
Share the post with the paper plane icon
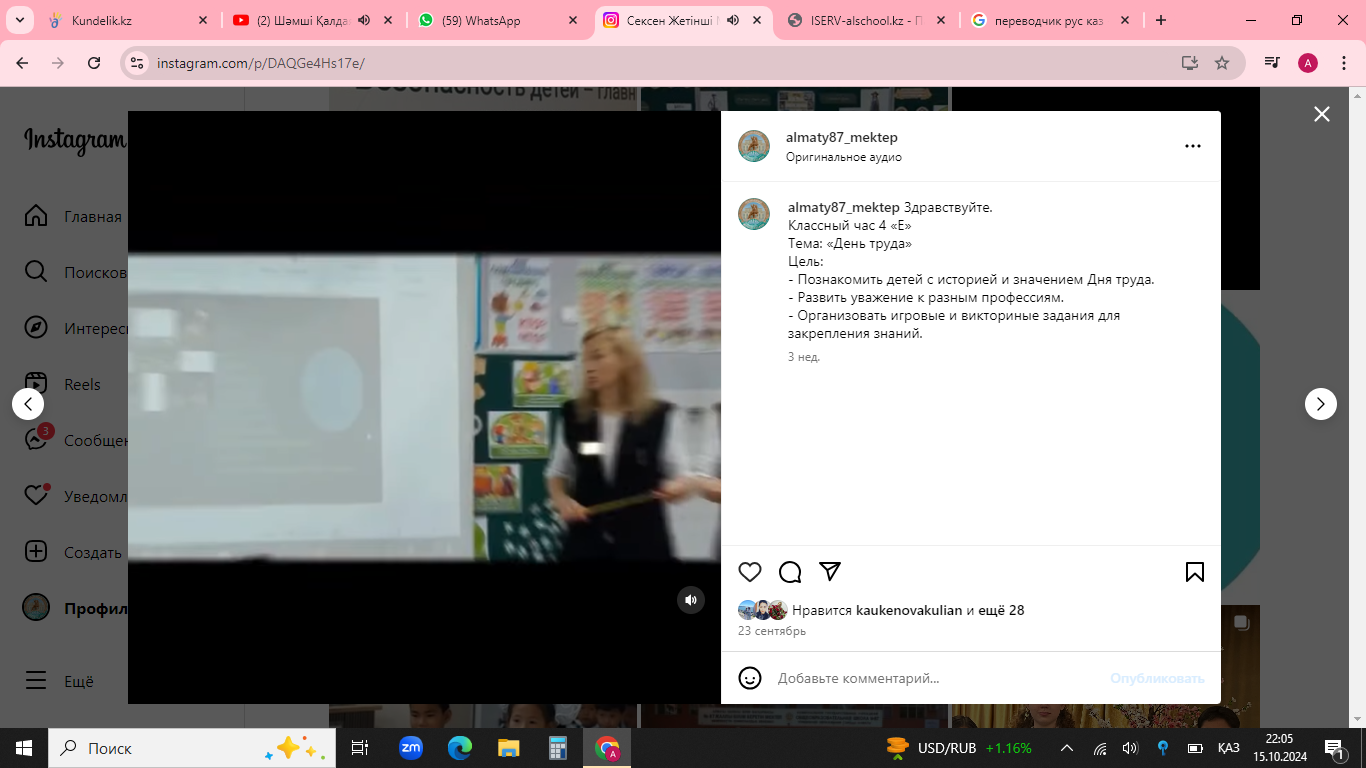pyautogui.click(x=830, y=572)
